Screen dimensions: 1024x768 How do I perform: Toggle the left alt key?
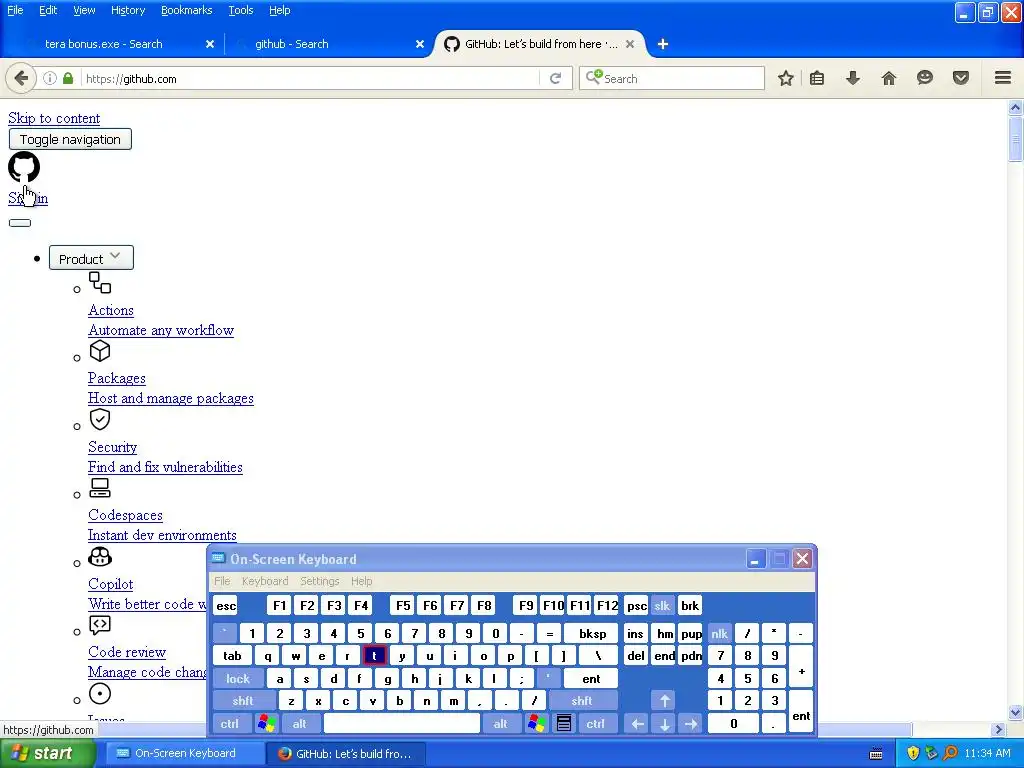point(300,724)
